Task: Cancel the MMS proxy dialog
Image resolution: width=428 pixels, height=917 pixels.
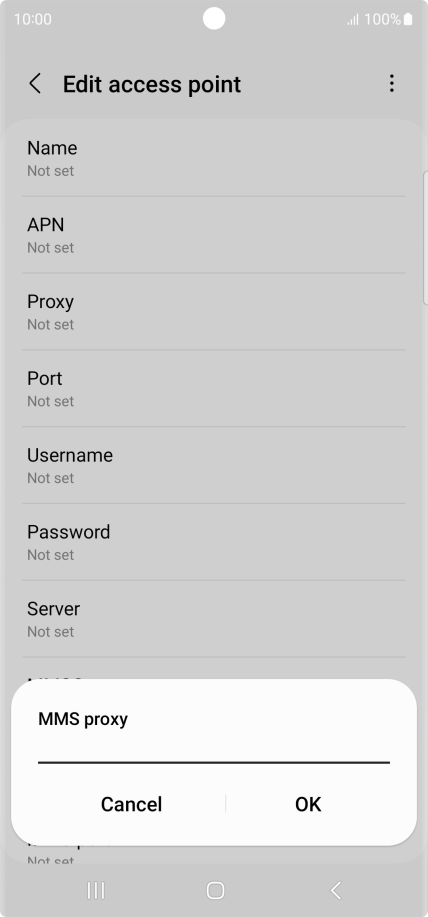Action: pyautogui.click(x=131, y=804)
